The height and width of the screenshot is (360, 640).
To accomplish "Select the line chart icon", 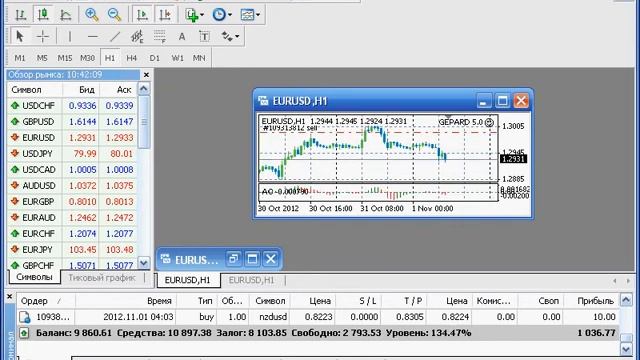I will (65, 15).
